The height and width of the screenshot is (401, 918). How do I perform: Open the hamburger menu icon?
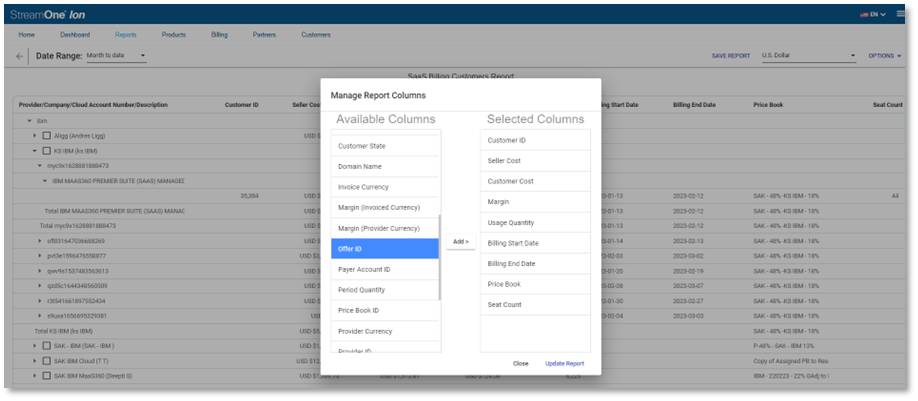pos(900,14)
